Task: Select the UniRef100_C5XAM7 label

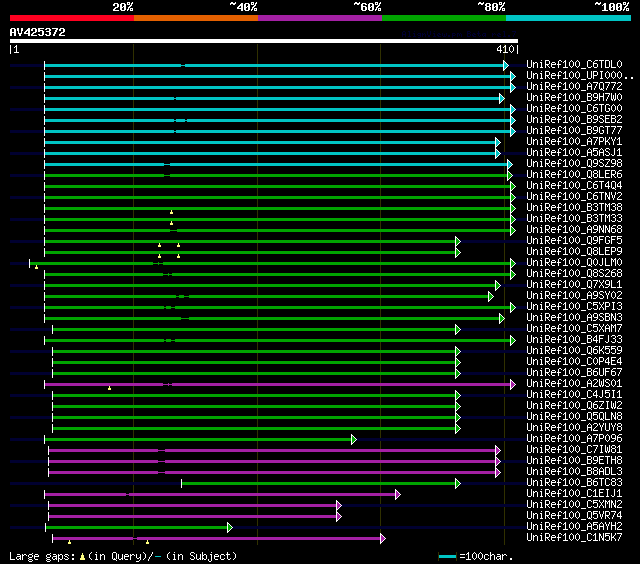Action: pos(574,329)
